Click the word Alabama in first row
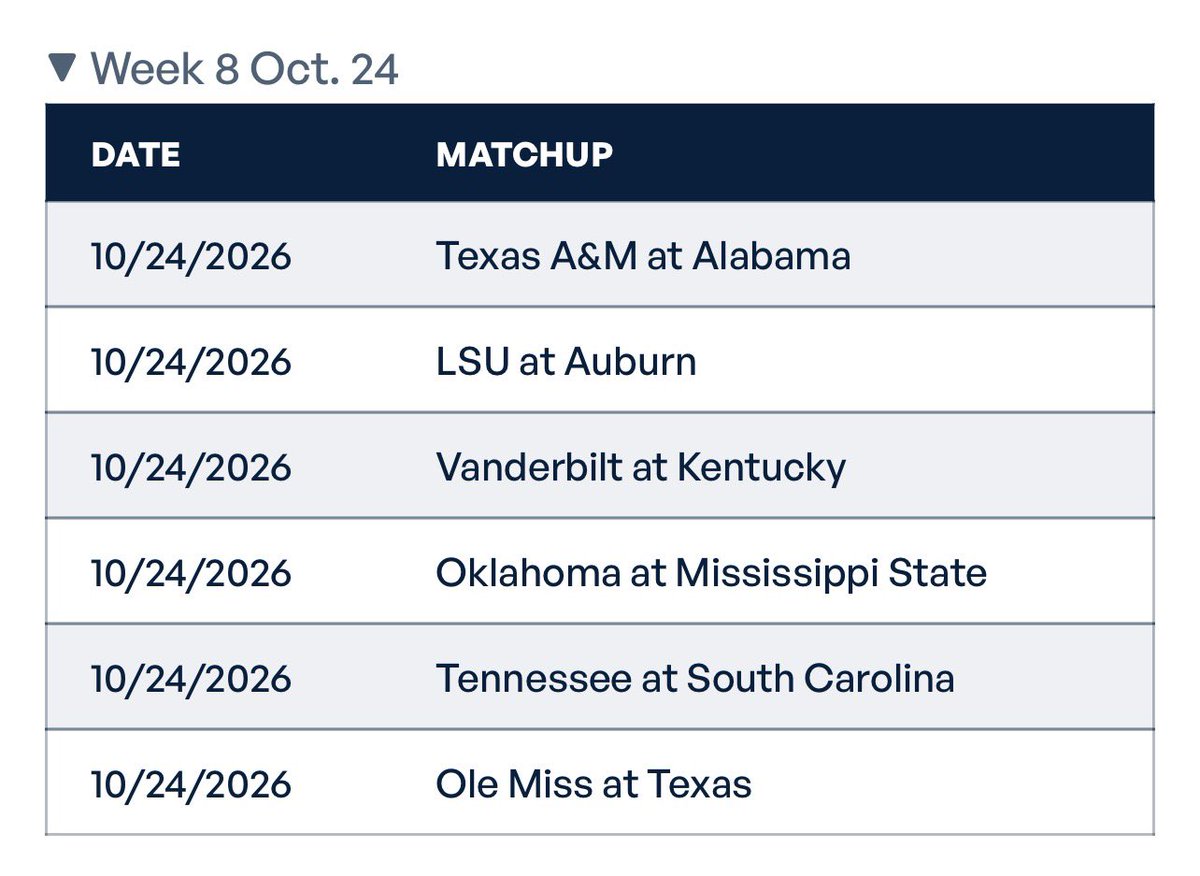Screen dimensions: 1200x876 [x=772, y=256]
